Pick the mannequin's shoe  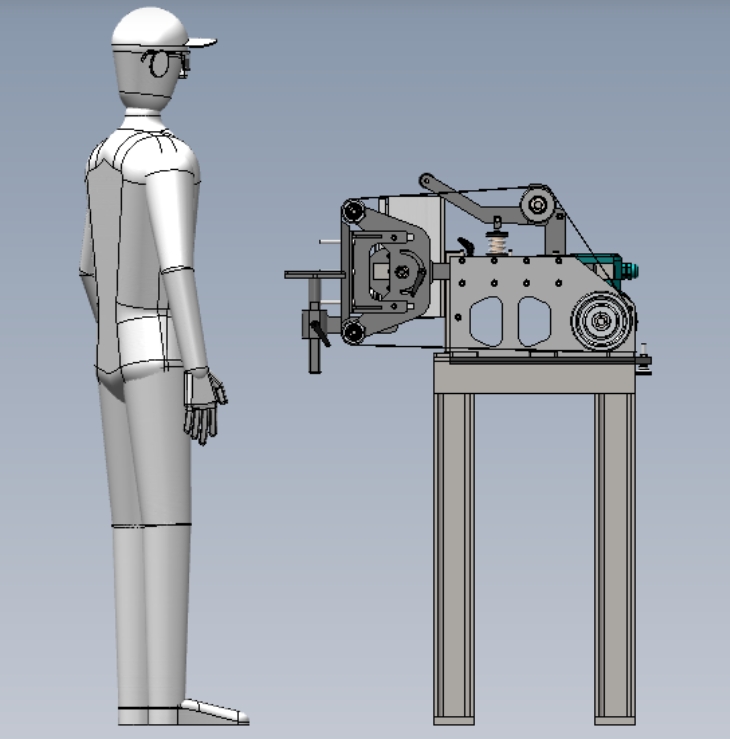[x=213, y=712]
